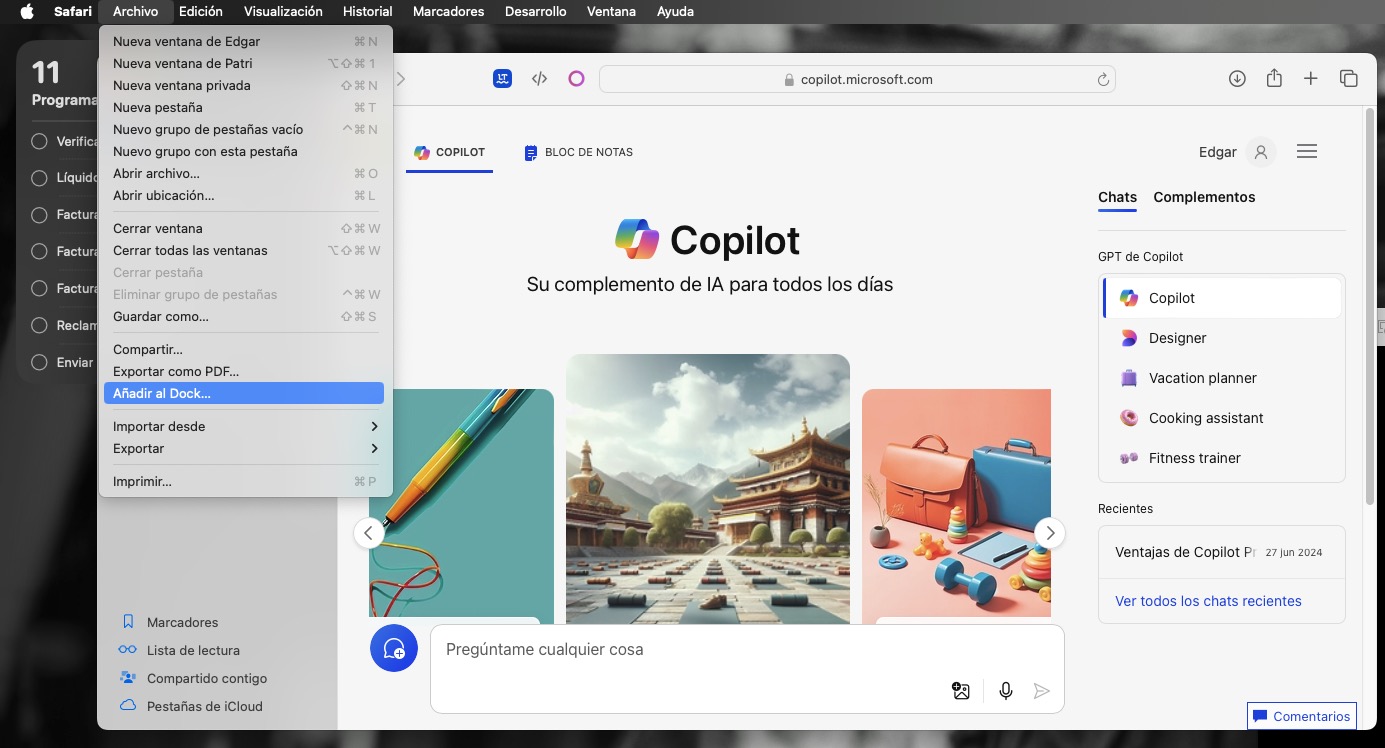Open Ver todos los chats recientes
Image resolution: width=1385 pixels, height=748 pixels.
1208,601
